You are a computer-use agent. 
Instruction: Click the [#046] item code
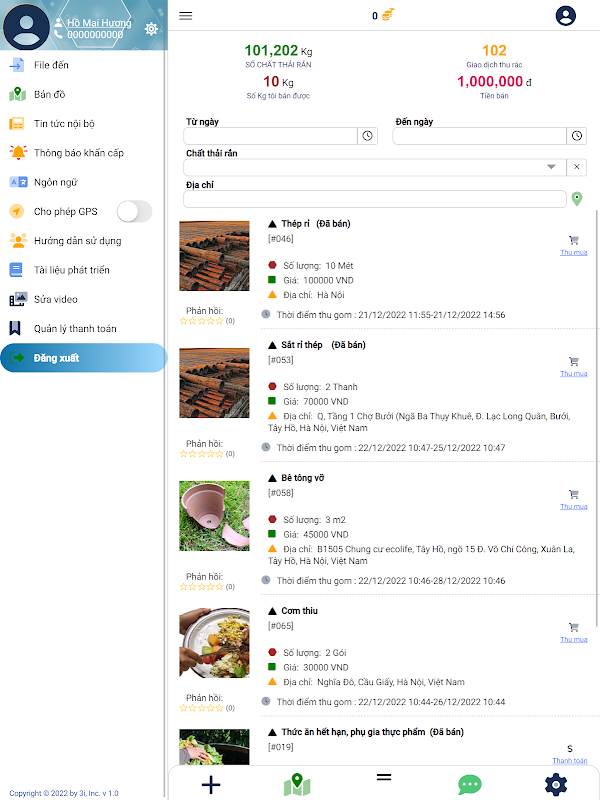pyautogui.click(x=281, y=239)
